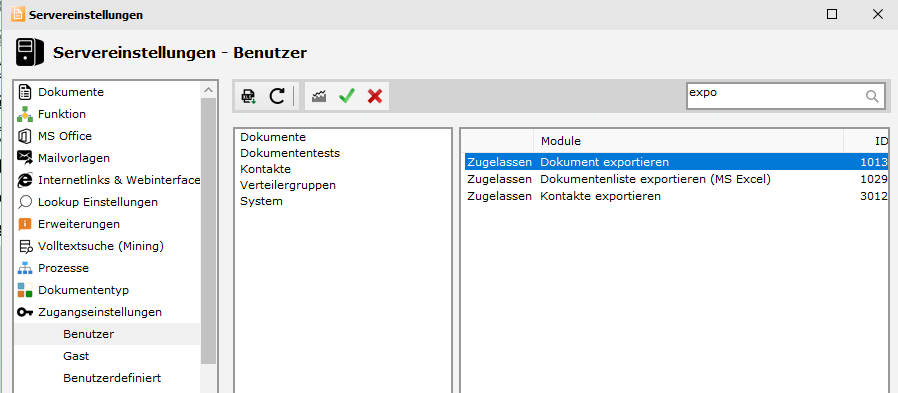
Task: Click Zugelassen status of Dokumentenliste exportieren
Action: [499, 179]
